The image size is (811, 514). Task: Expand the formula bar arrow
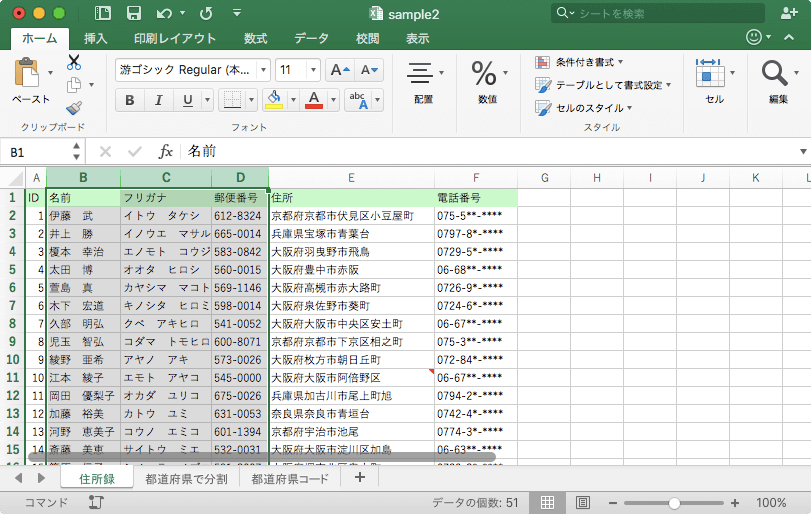click(803, 152)
